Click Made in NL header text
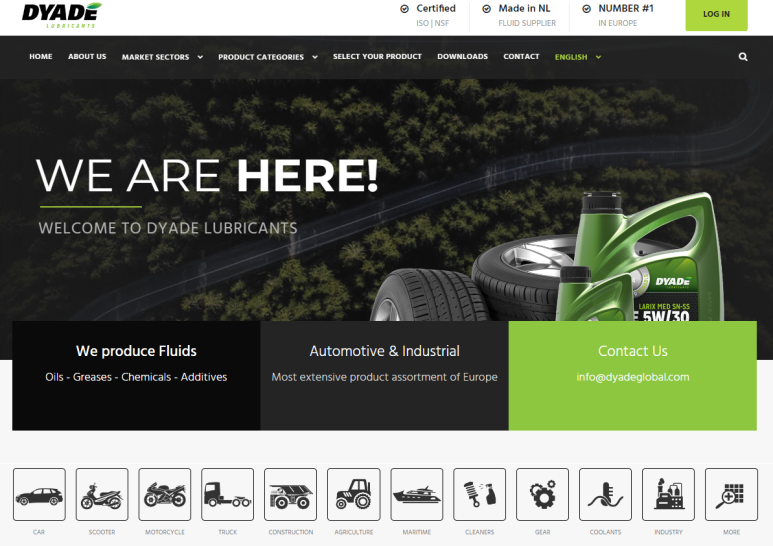Screen dimensions: 773x546 click(x=524, y=8)
